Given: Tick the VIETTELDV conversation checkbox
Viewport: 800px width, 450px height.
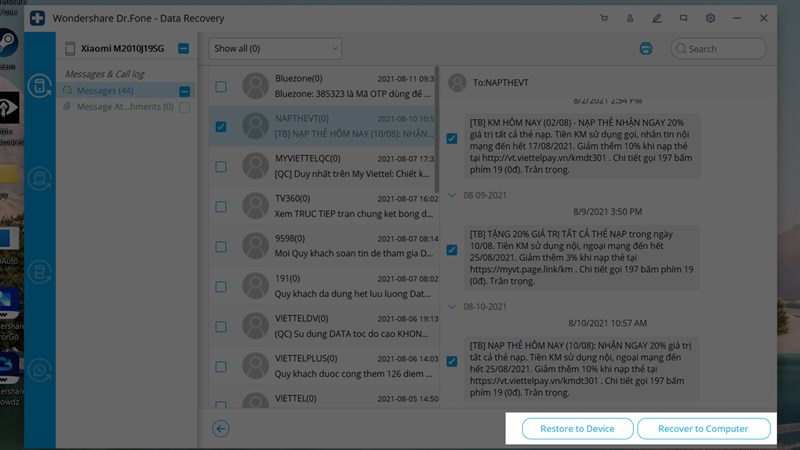Looking at the screenshot, I should [x=221, y=327].
